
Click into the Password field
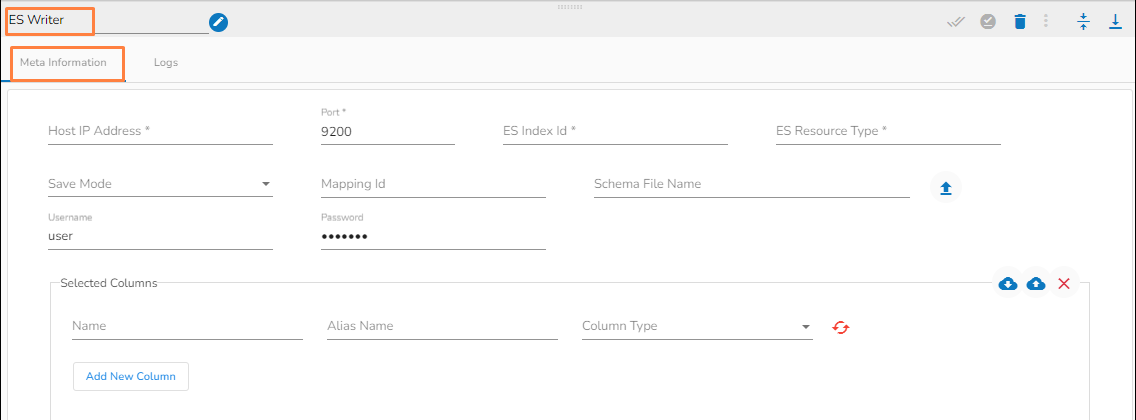[433, 236]
